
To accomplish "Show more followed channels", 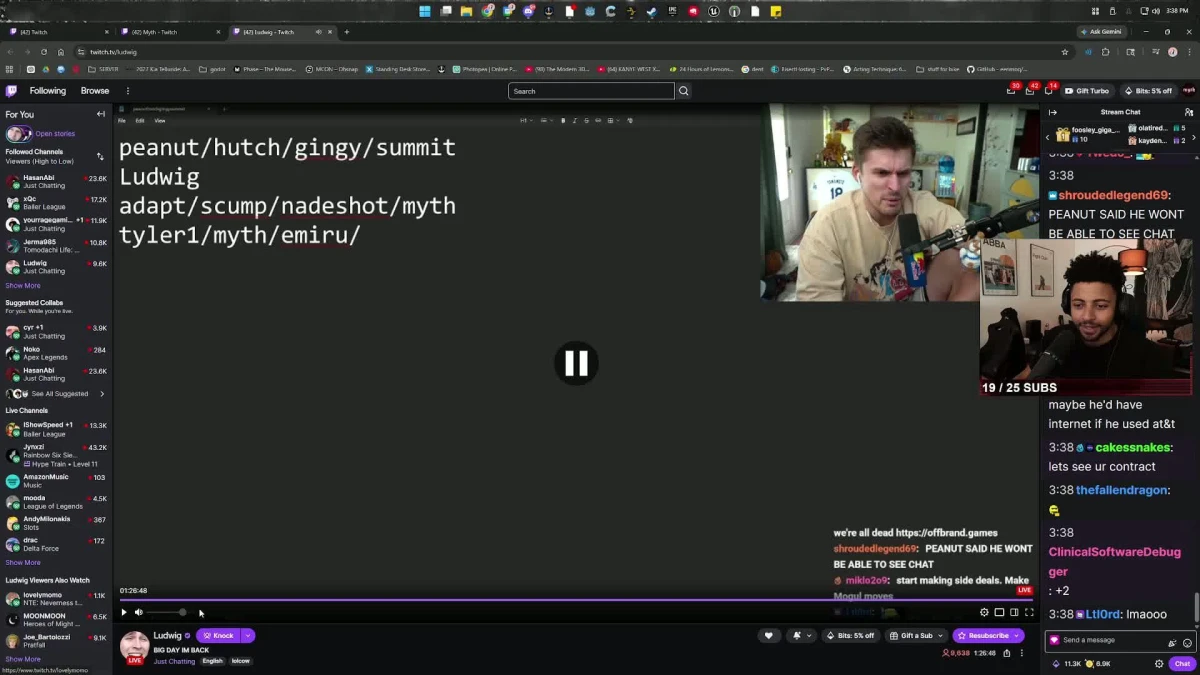I will coord(23,286).
